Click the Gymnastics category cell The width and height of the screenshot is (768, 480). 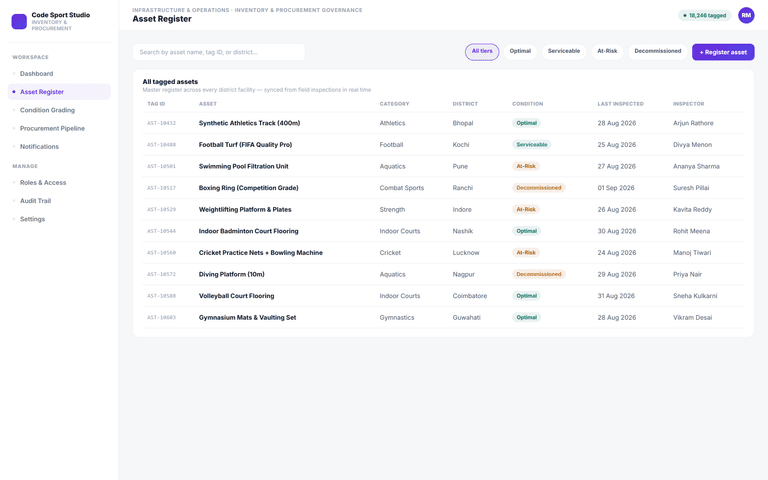[x=397, y=317]
